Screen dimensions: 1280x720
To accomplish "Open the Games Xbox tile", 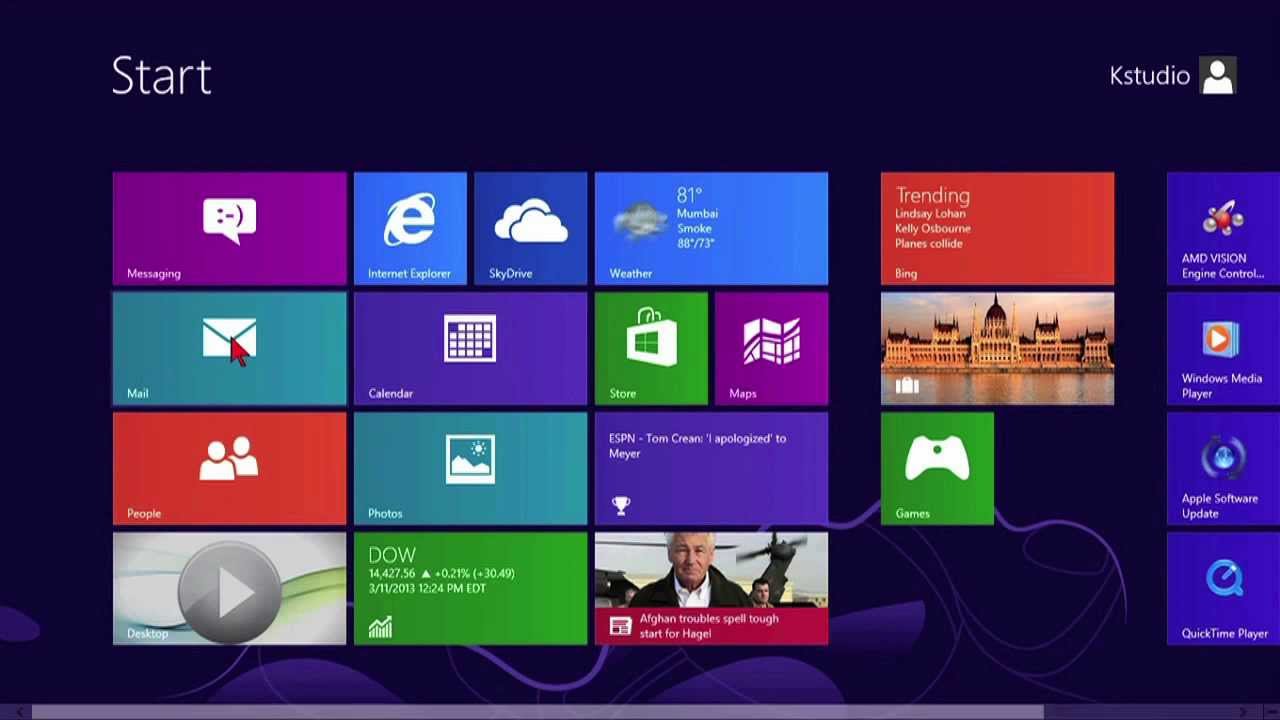I will (937, 468).
